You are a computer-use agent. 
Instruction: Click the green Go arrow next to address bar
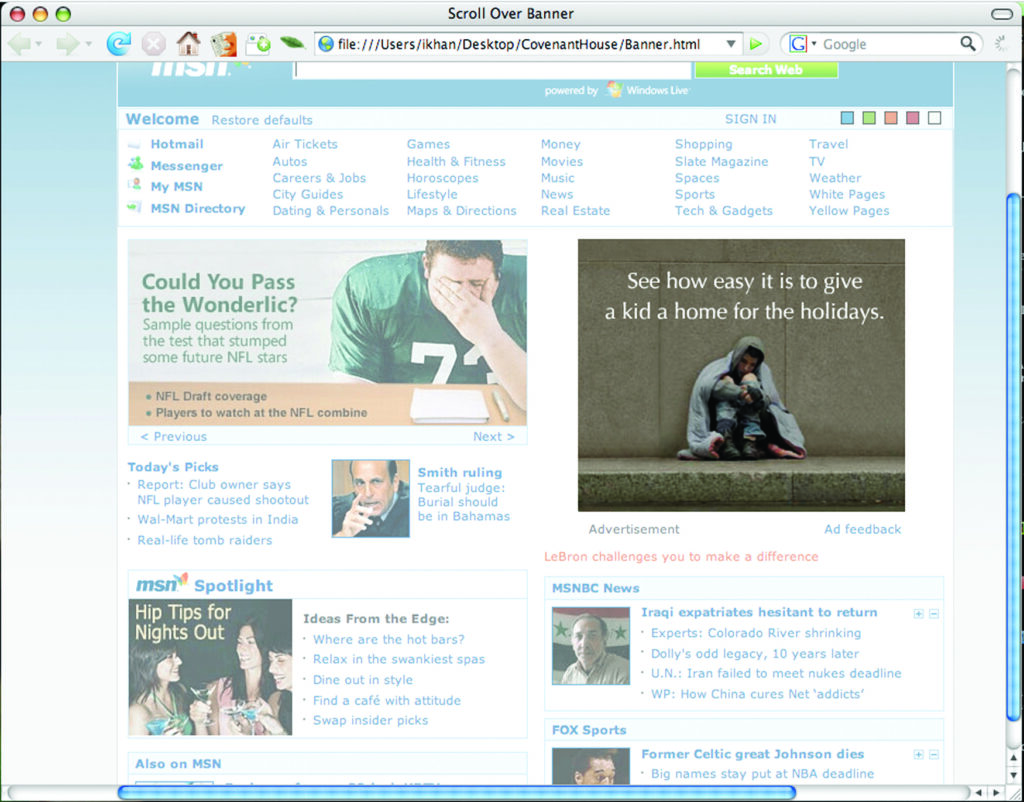click(x=756, y=44)
